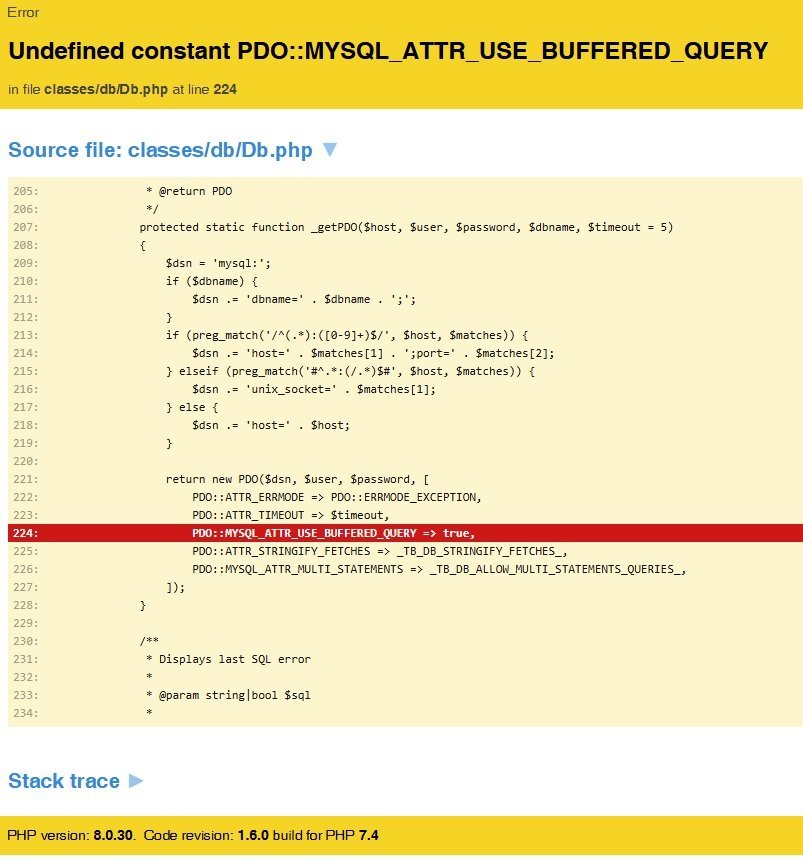Select line number 207 in the gutter
Viewport: 803px width, 862px height.
pos(25,227)
